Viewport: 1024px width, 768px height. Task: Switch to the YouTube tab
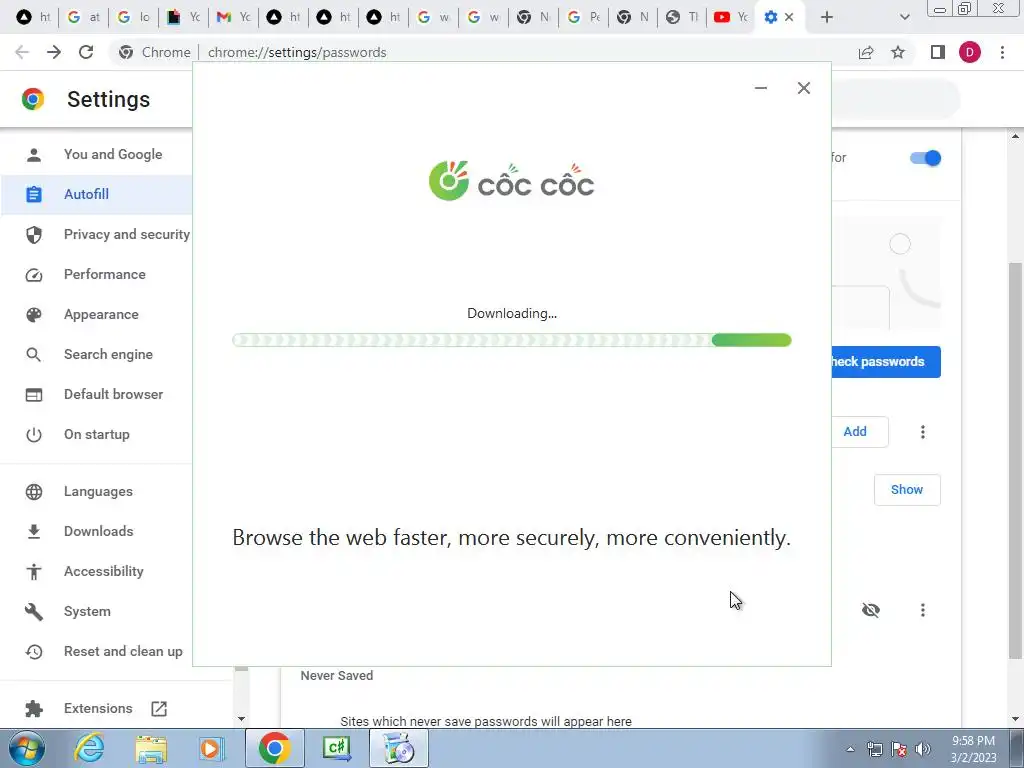(x=731, y=18)
